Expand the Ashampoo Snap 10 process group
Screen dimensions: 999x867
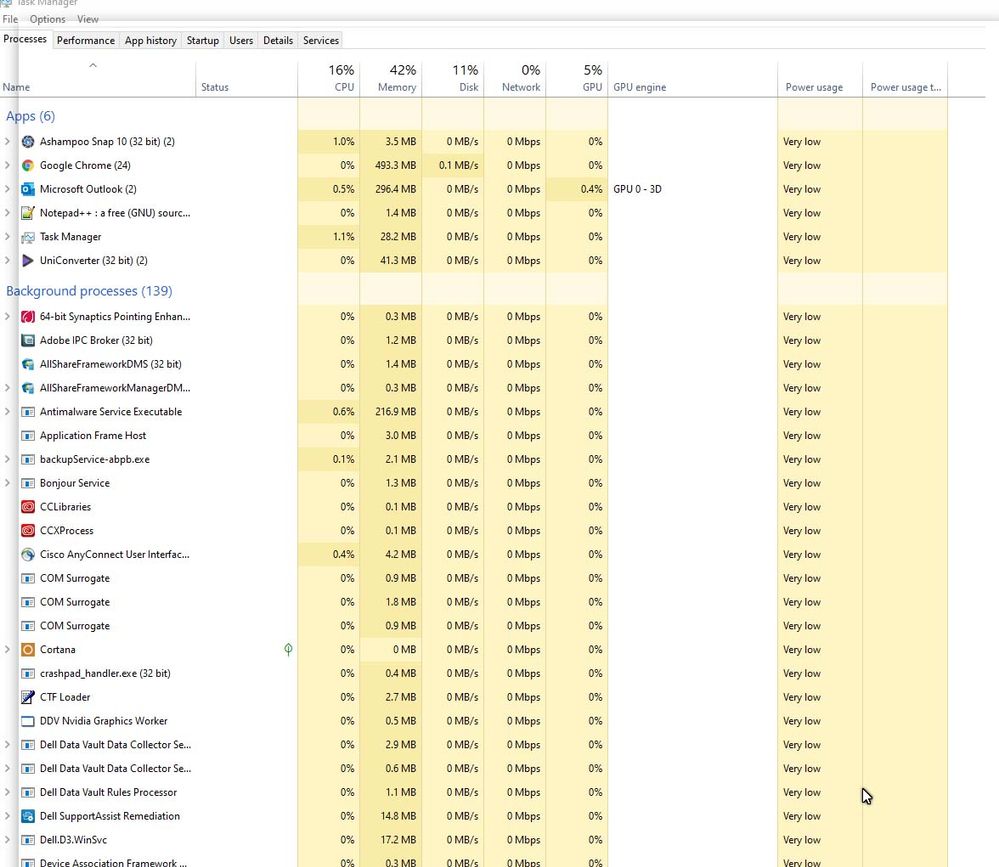(7, 141)
